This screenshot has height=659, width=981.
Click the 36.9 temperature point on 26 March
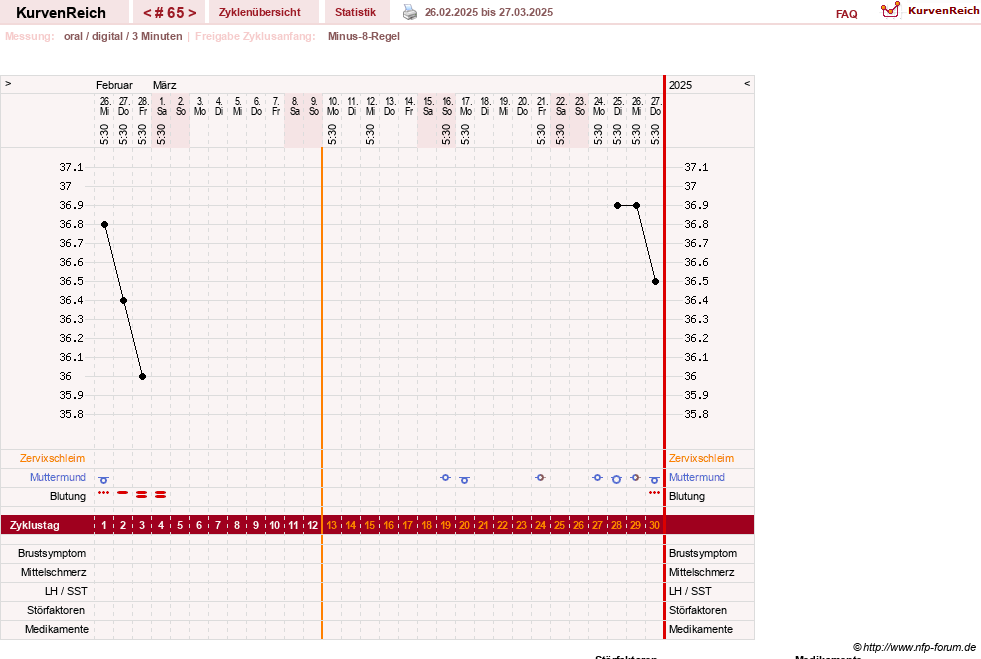[636, 205]
